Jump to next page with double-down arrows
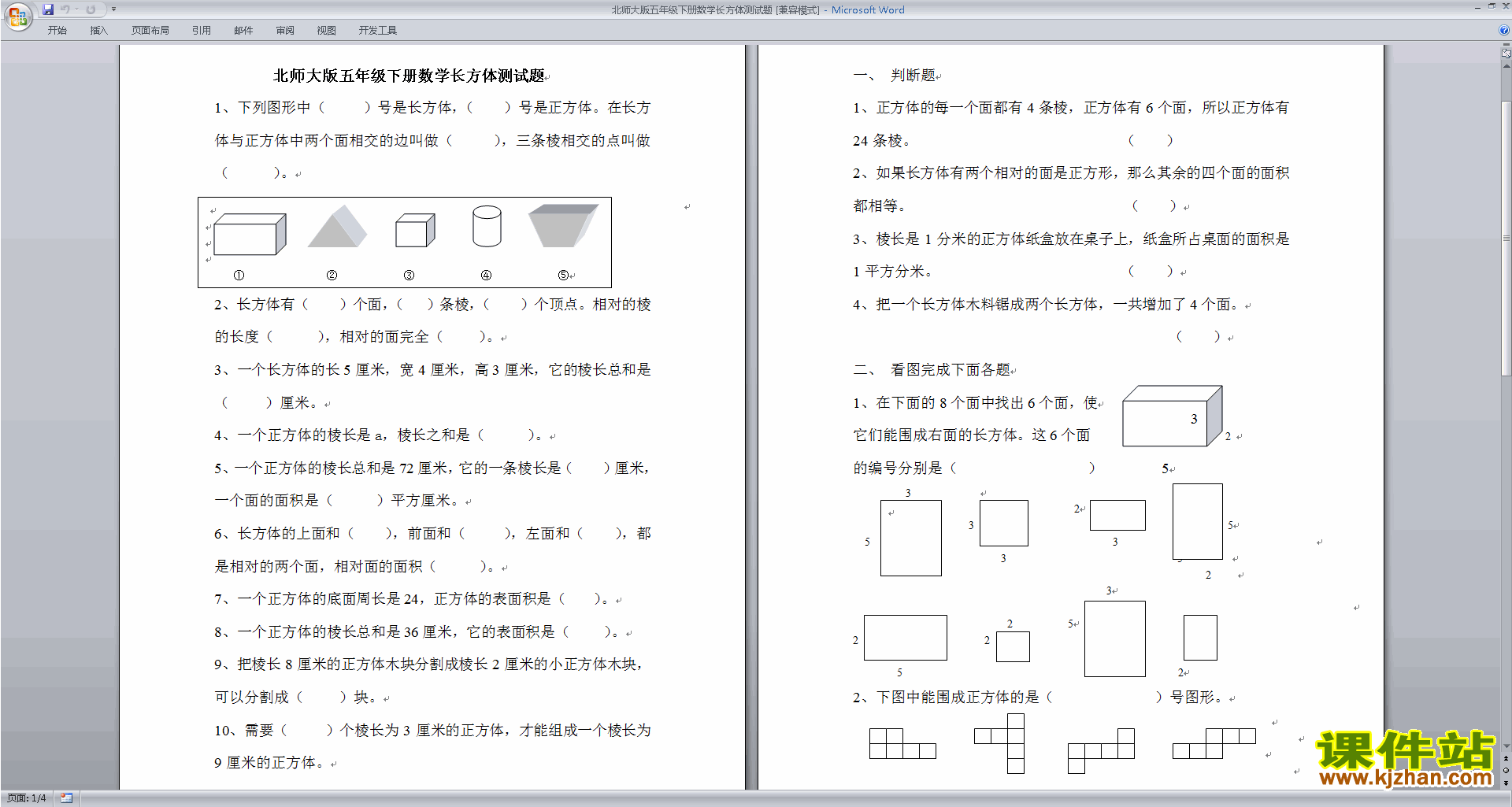Image resolution: width=1512 pixels, height=807 pixels. [1506, 783]
